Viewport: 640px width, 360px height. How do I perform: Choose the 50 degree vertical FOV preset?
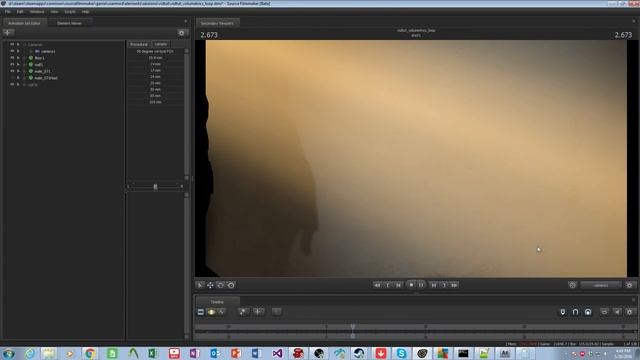[155, 51]
